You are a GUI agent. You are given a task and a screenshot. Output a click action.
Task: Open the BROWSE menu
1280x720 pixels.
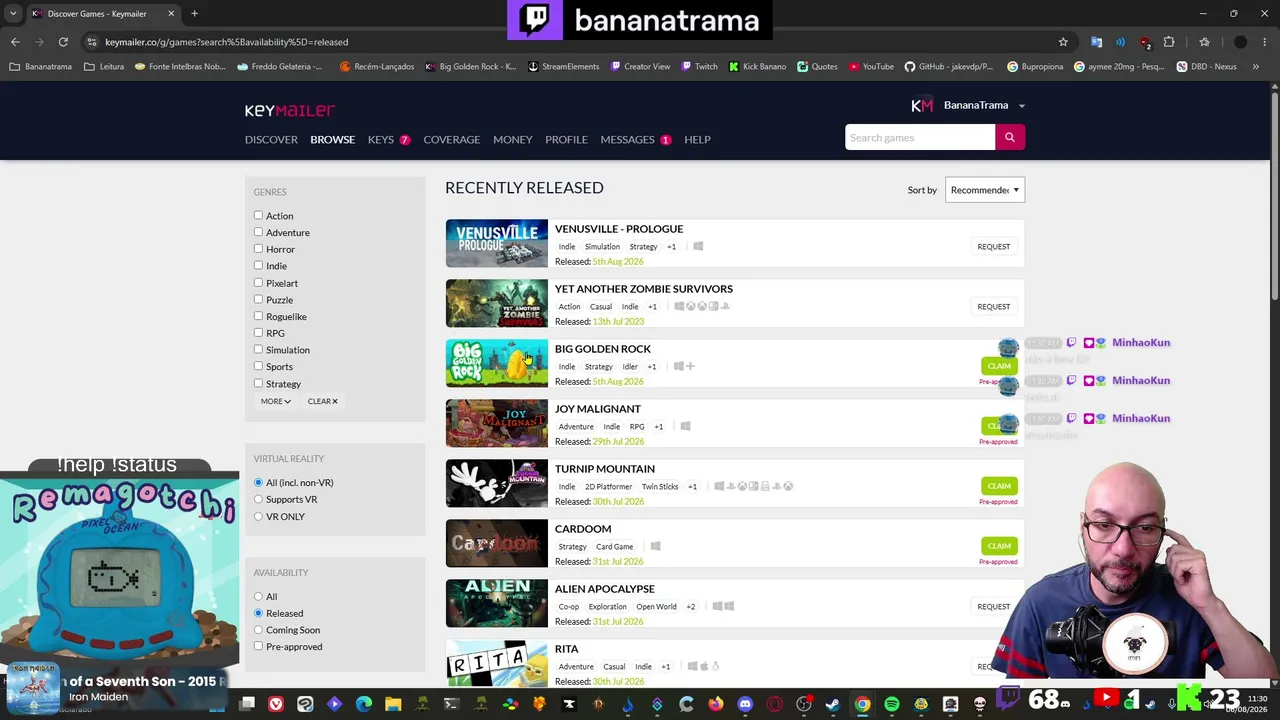[x=332, y=139]
